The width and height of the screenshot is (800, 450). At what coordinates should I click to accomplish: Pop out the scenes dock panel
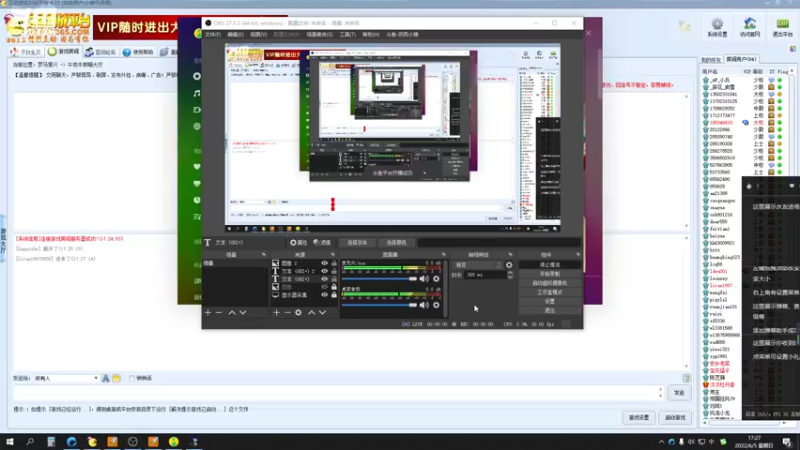coord(264,254)
